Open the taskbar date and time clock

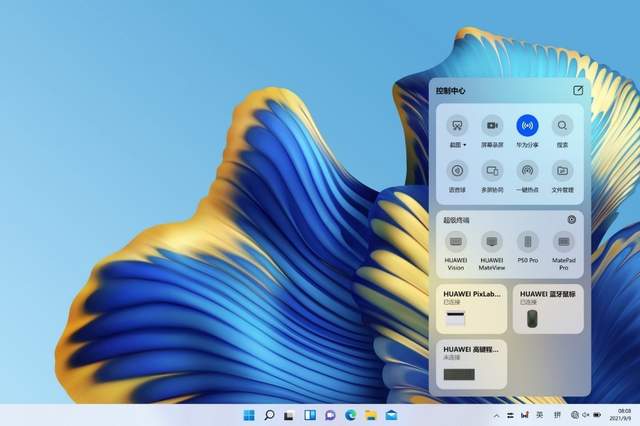(x=624, y=414)
